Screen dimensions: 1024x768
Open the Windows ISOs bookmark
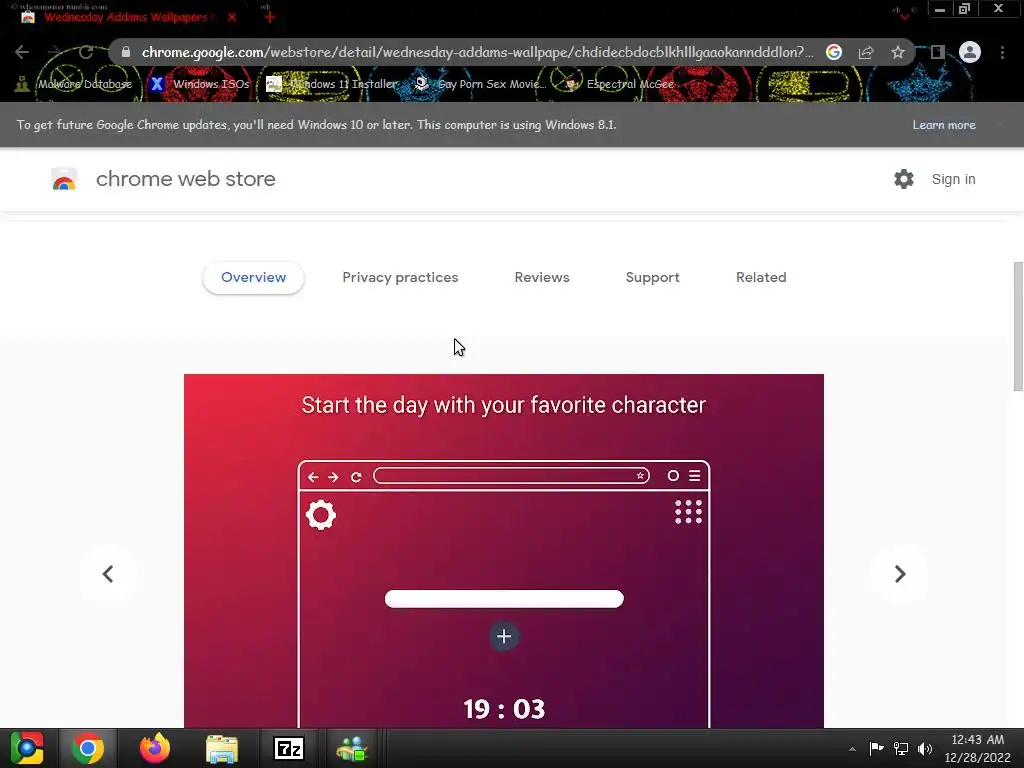200,84
